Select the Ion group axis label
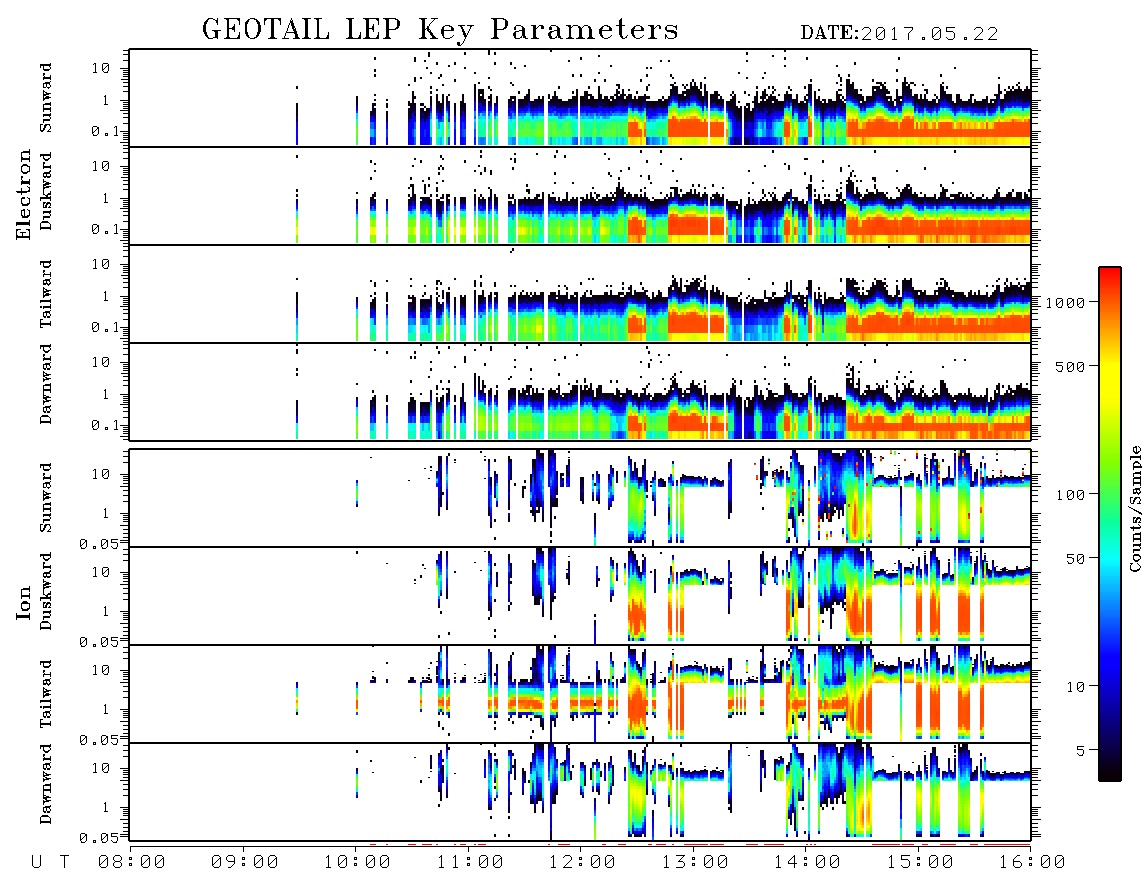Screen dimensions: 1142x880 (x=23, y=603)
